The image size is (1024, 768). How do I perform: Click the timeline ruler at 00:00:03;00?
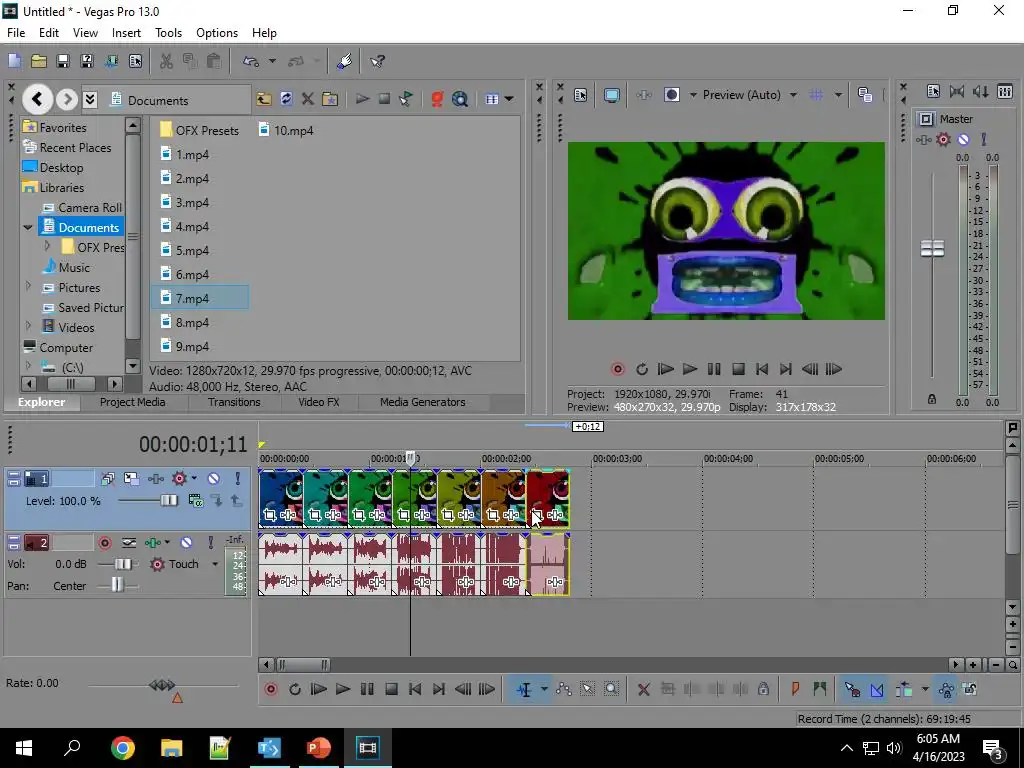617,459
